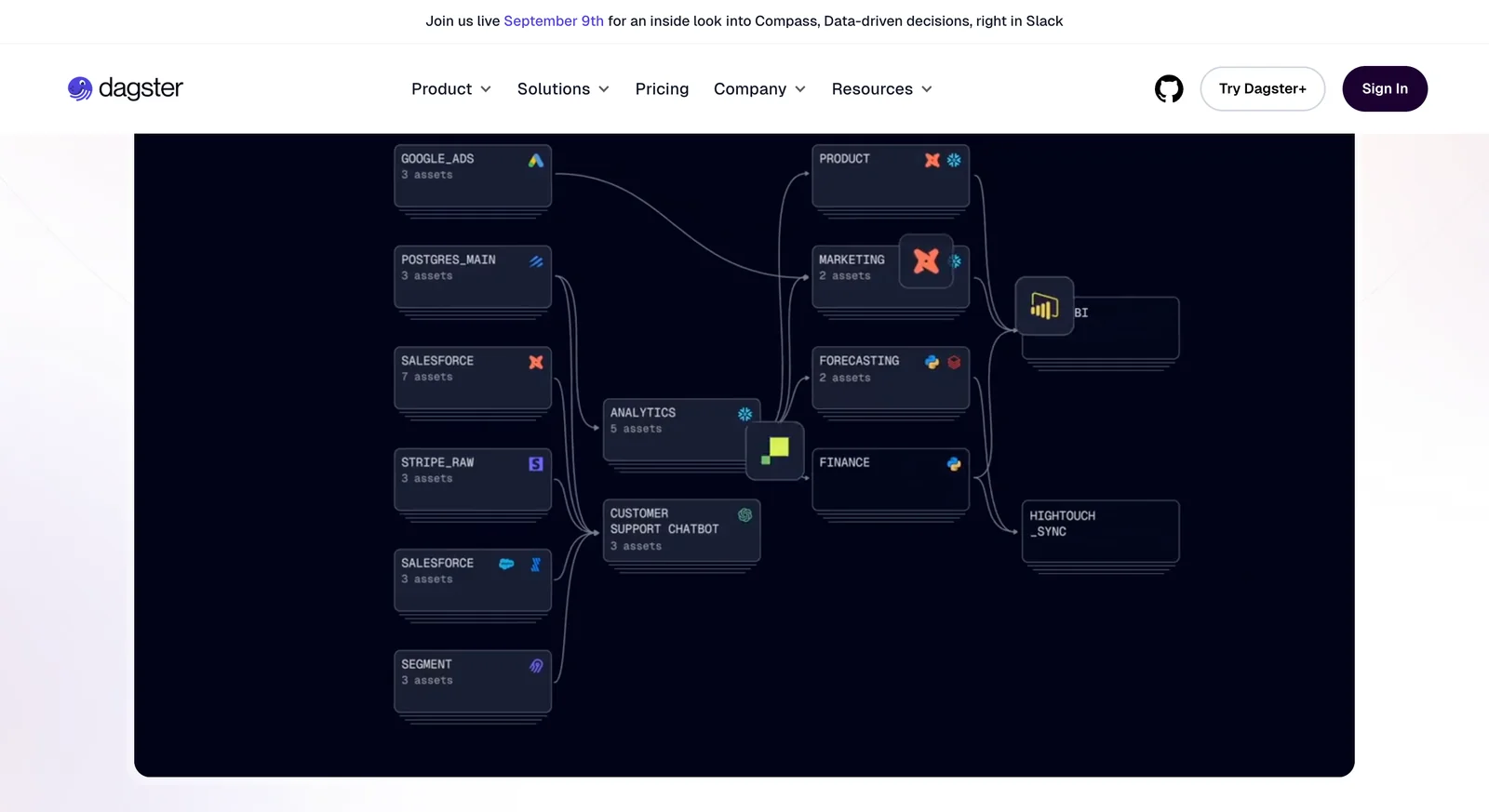Open the GitHub icon link
Screen dimensions: 1489x812
[x=1169, y=89]
